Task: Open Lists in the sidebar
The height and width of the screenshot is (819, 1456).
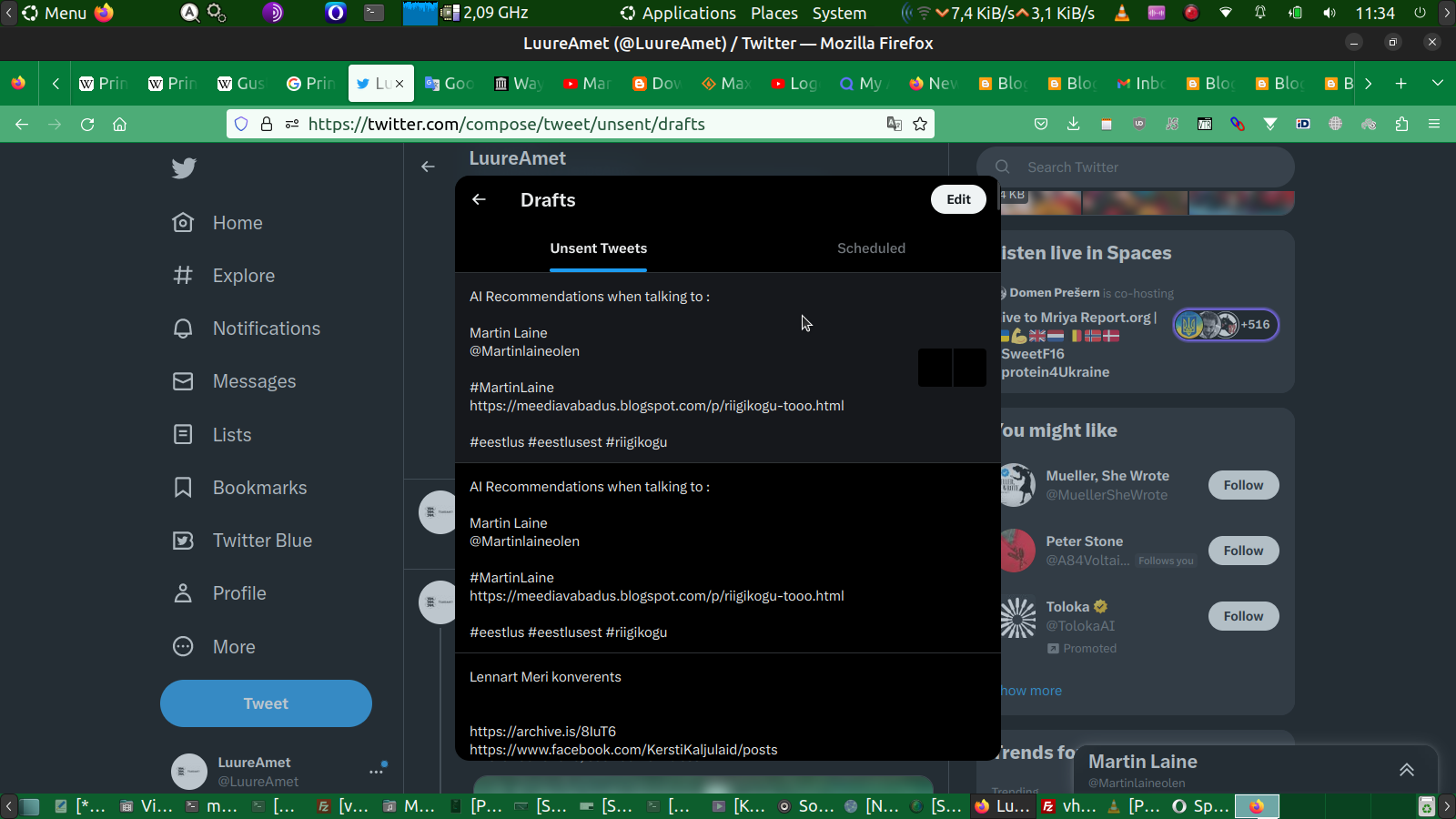Action: (x=212, y=435)
